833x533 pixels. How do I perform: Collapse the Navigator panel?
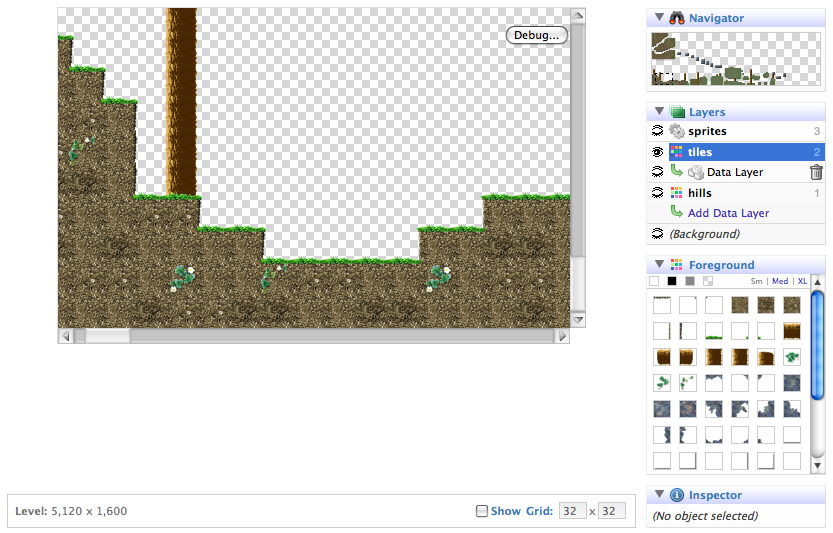tap(659, 18)
